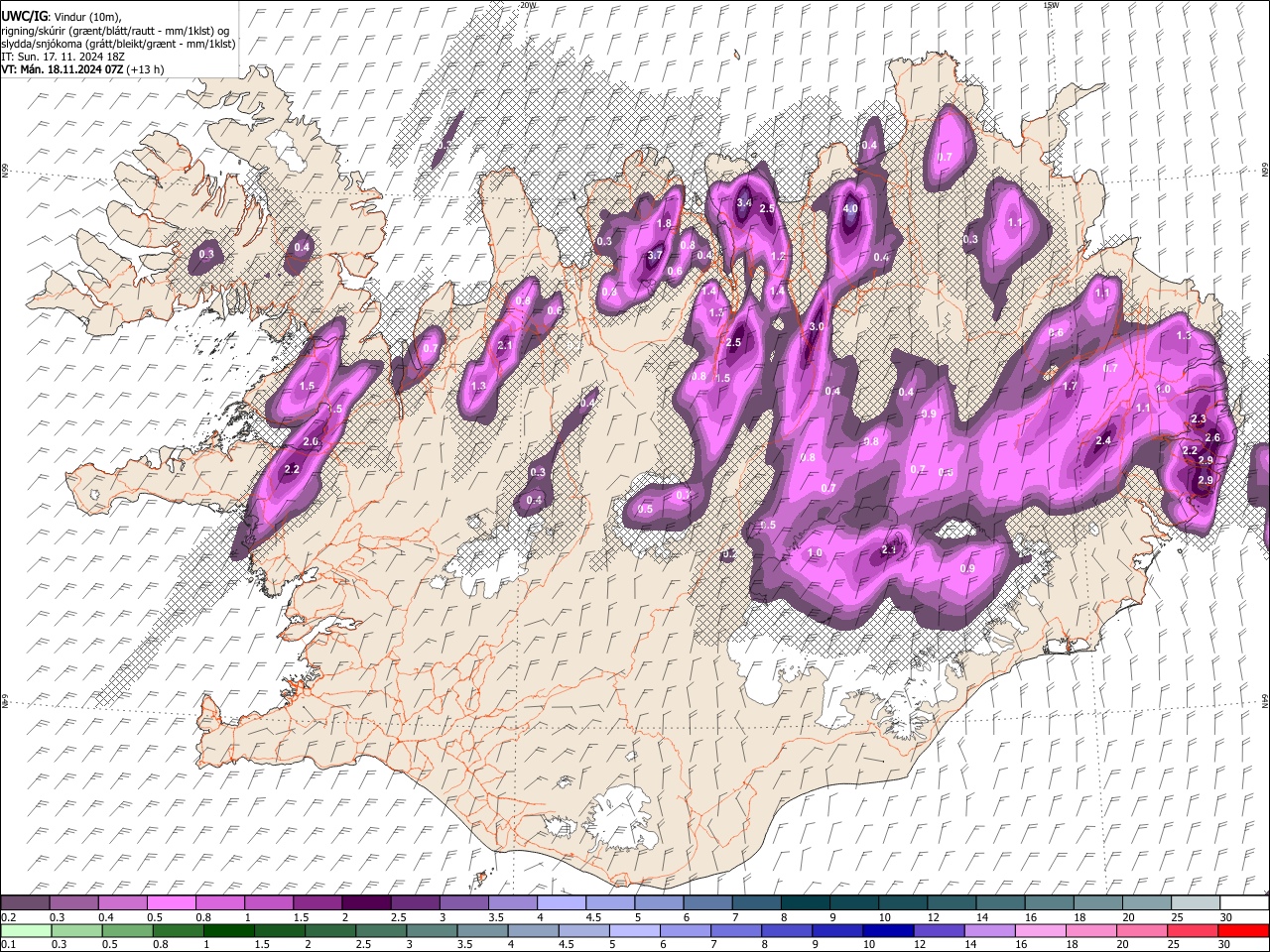Select the 2.3 precipitation value in the east
Image resolution: width=1270 pixels, height=952 pixels.
1199,419
